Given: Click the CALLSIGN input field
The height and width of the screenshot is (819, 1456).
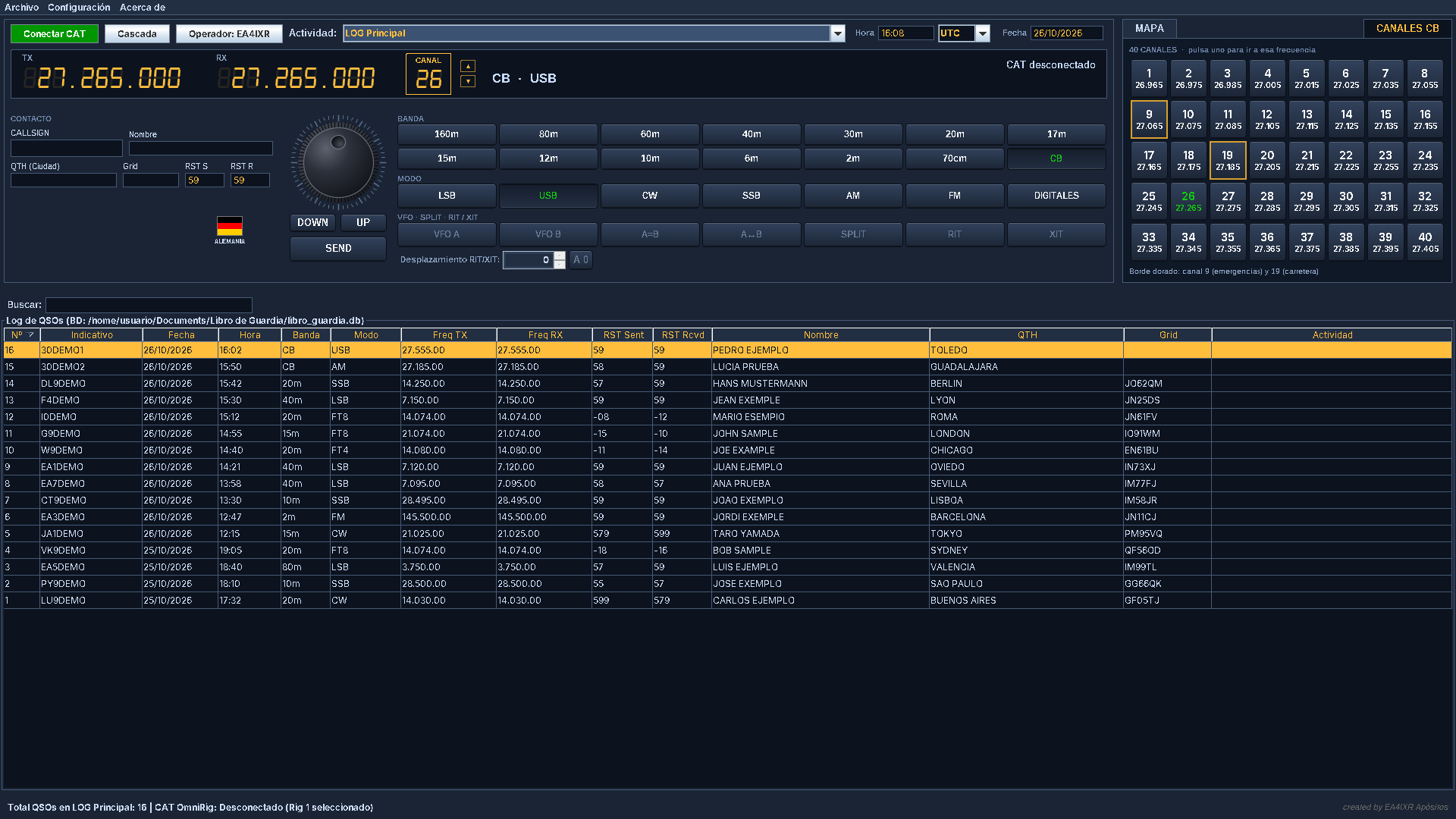Looking at the screenshot, I should [67, 148].
